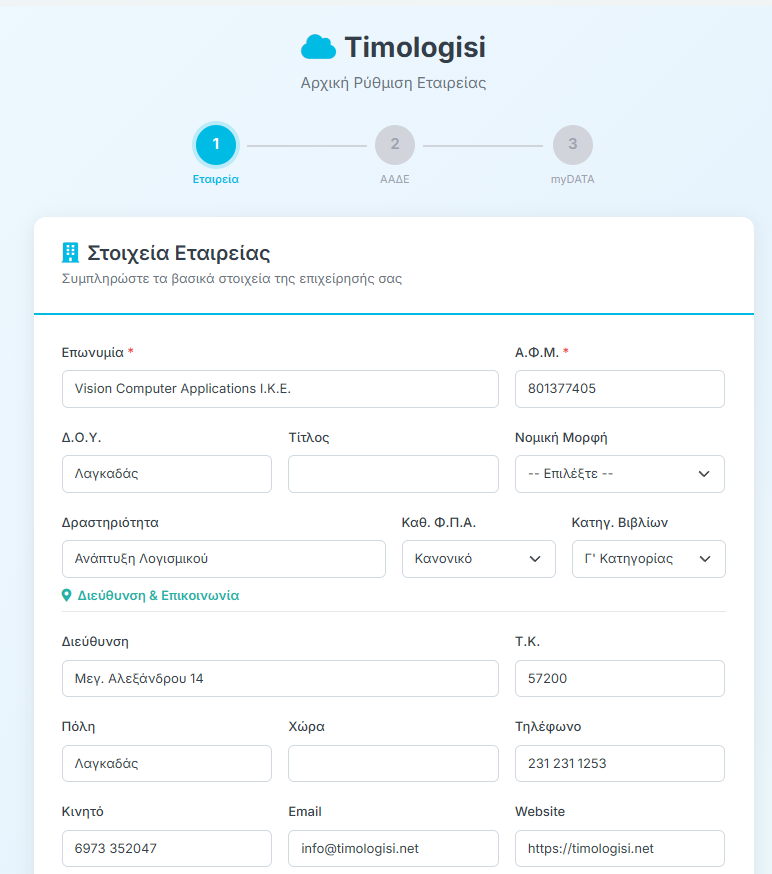The width and height of the screenshot is (772, 874).
Task: Select the empty Τίτλος field
Action: point(393,474)
